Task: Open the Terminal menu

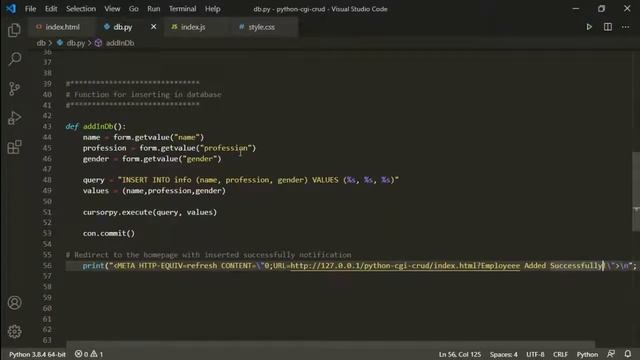Action: coord(182,9)
